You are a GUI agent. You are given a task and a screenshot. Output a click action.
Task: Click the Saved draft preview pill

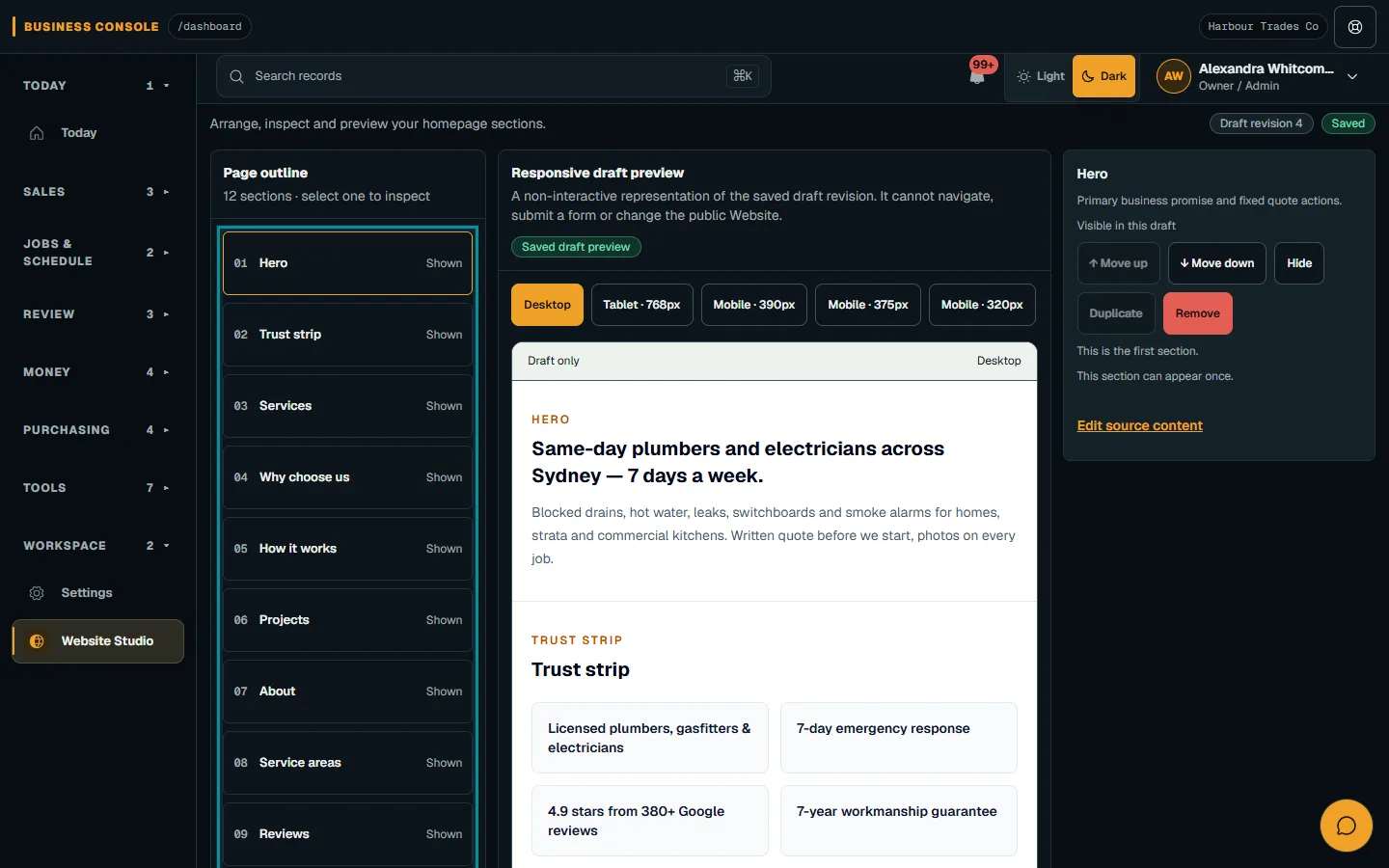576,247
